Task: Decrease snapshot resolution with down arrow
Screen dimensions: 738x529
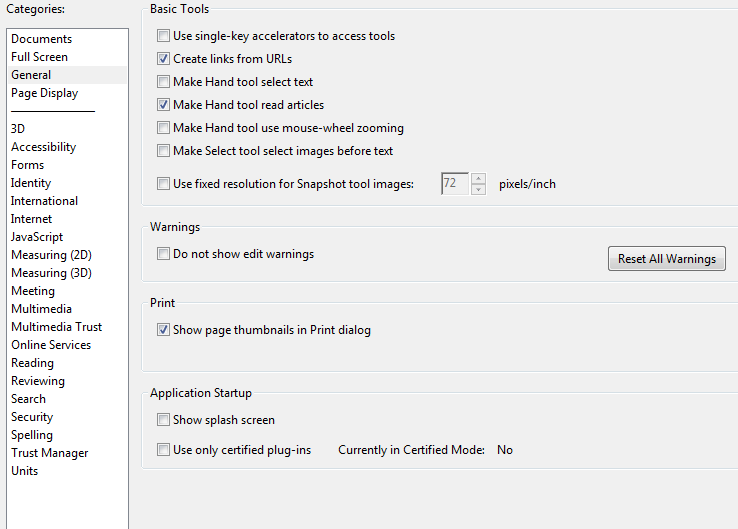Action: point(479,189)
